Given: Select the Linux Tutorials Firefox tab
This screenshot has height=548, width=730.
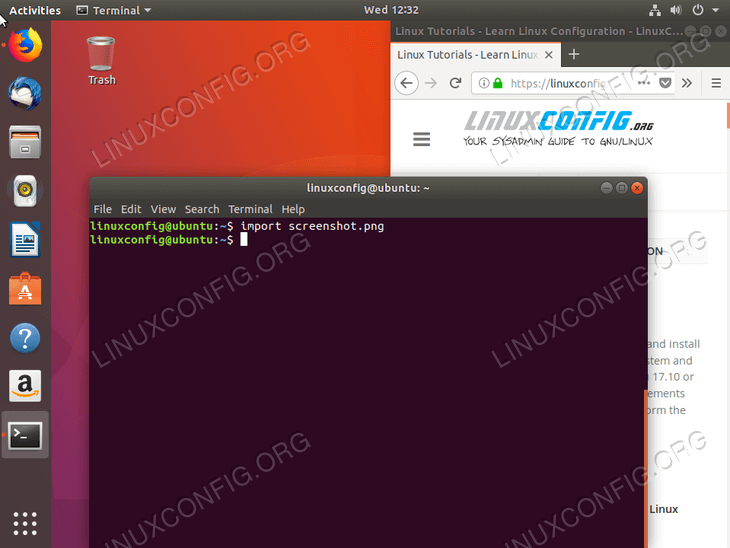Looking at the screenshot, I should click(476, 55).
